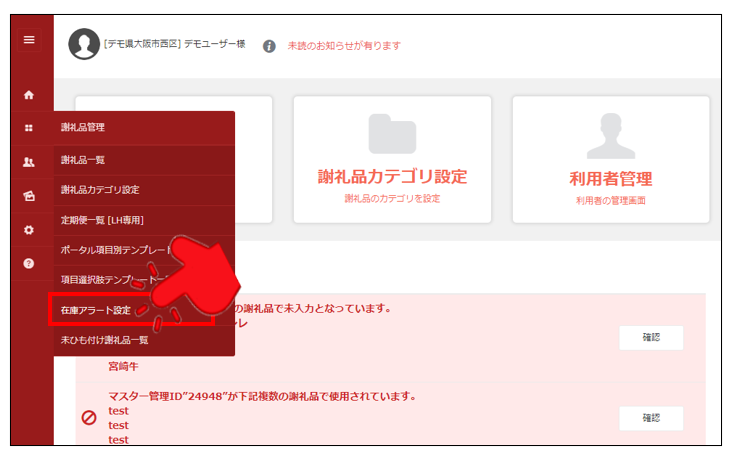The height and width of the screenshot is (458, 736).
Task: Choose ポータル項目別テンプレート menu item
Action: pyautogui.click(x=110, y=250)
